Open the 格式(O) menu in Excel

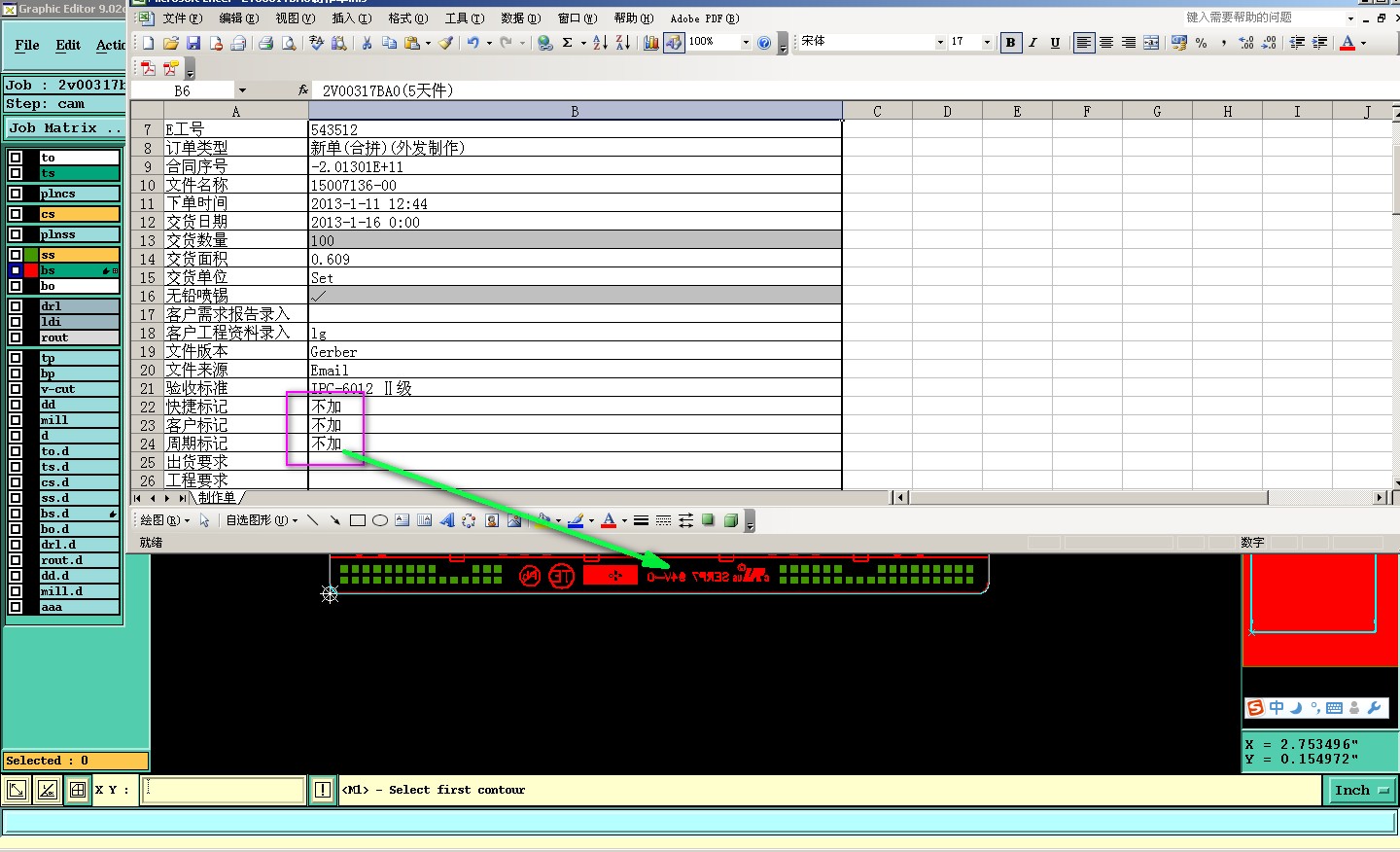click(x=407, y=18)
